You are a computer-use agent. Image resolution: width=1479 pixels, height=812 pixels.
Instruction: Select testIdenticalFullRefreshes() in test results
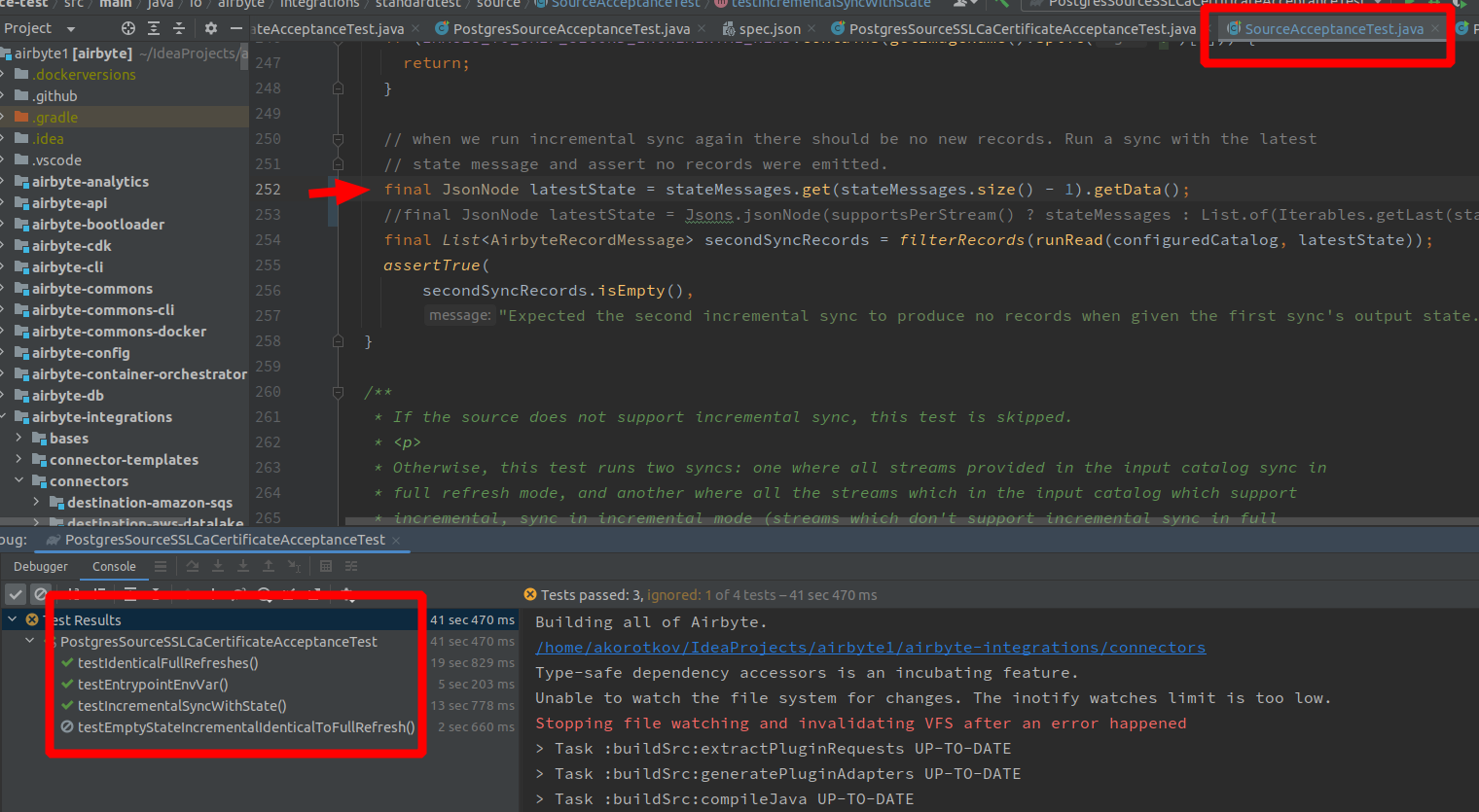click(x=168, y=663)
